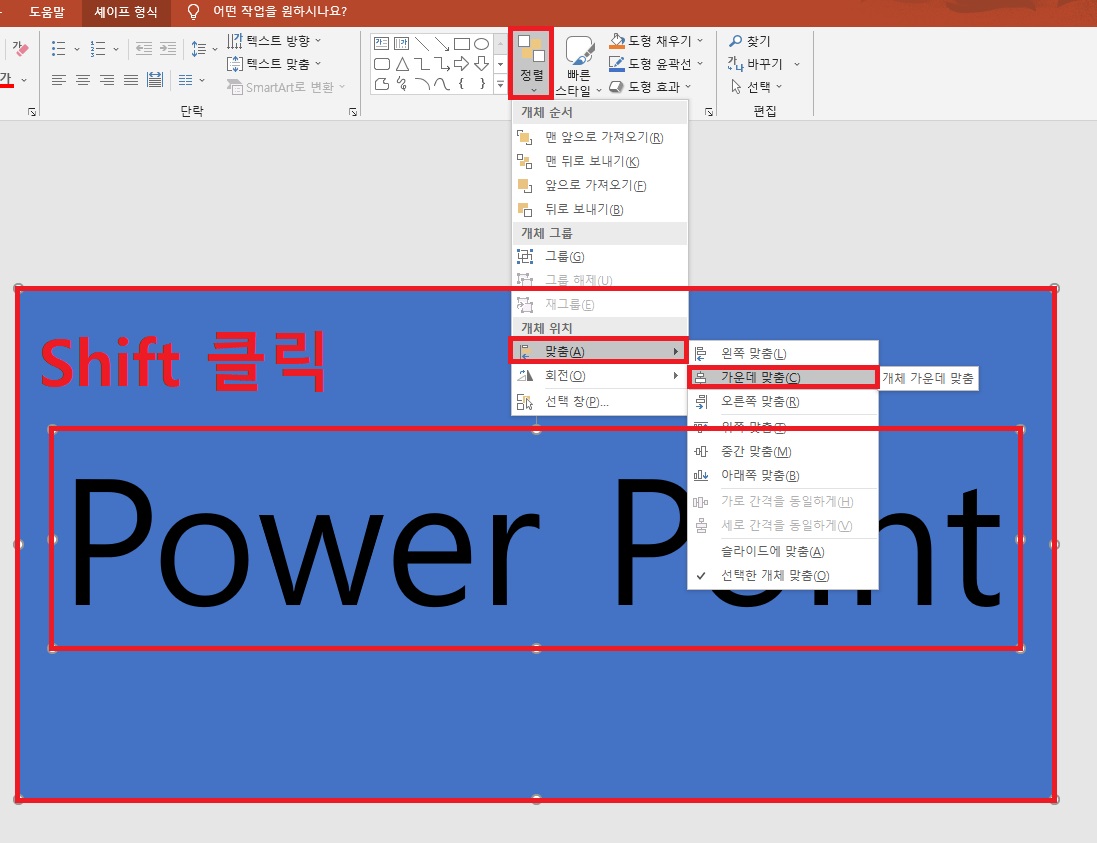
Task: Select the left brace shape
Action: (x=462, y=84)
